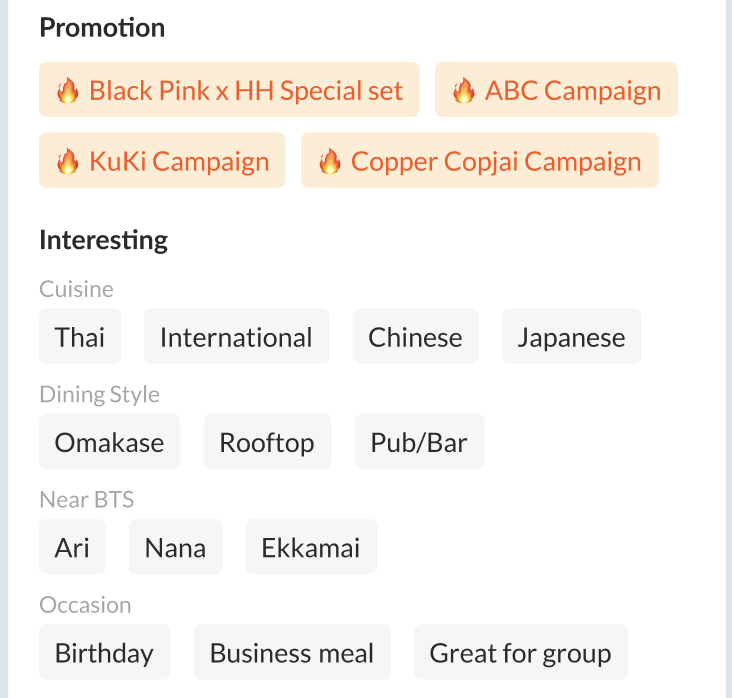Filter by Ekkamai BTS station

pos(311,547)
